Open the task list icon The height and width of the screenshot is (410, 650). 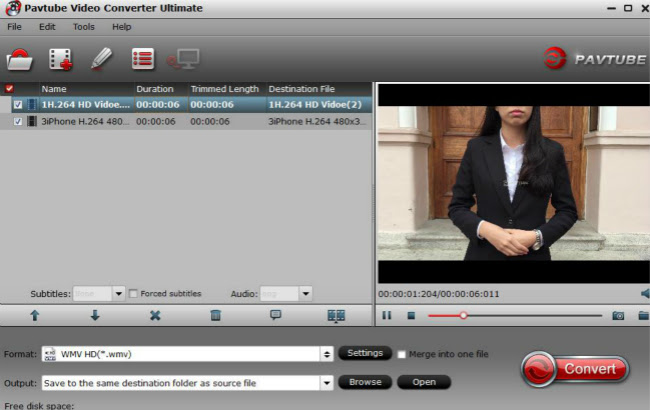tap(143, 59)
